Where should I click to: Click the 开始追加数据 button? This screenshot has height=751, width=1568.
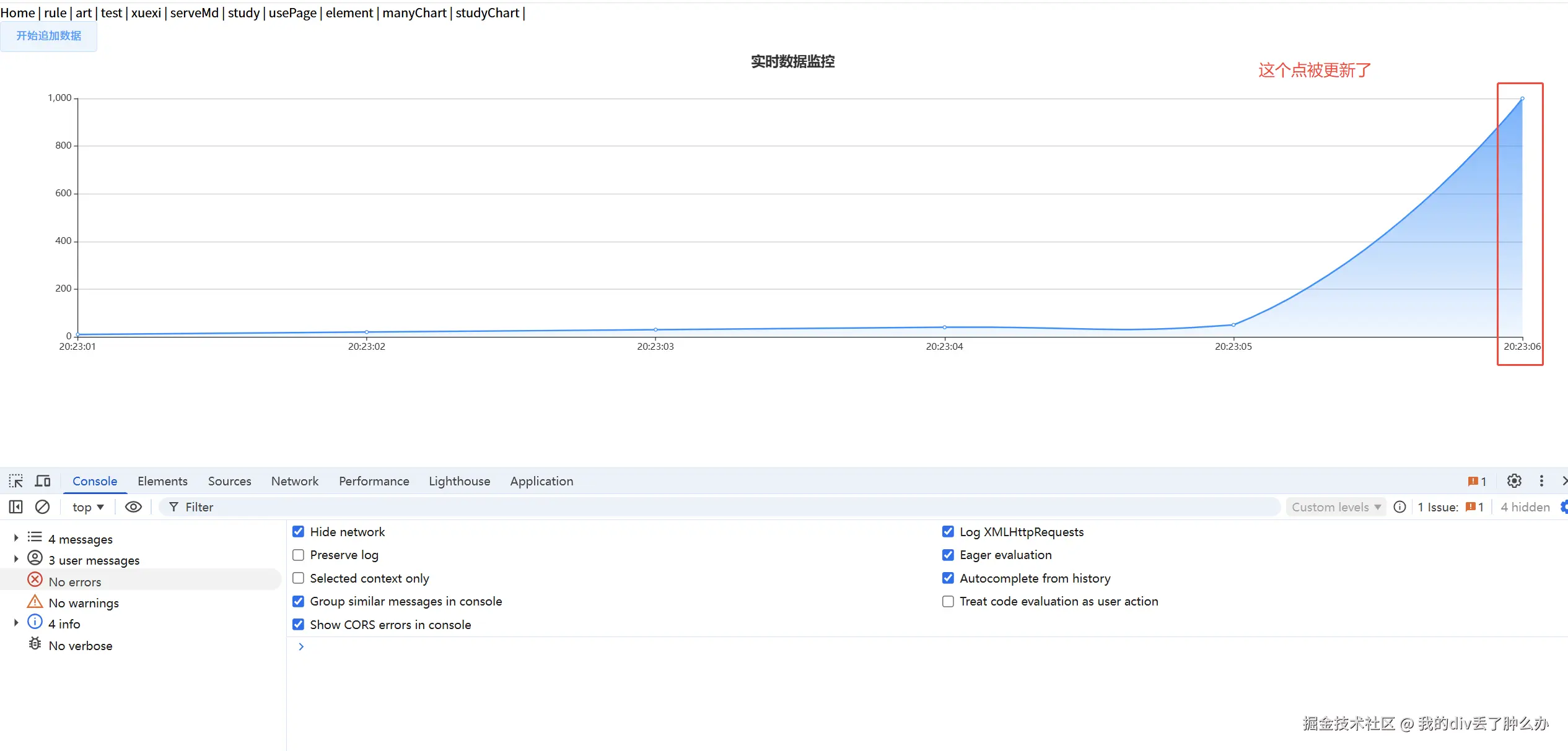[x=48, y=36]
